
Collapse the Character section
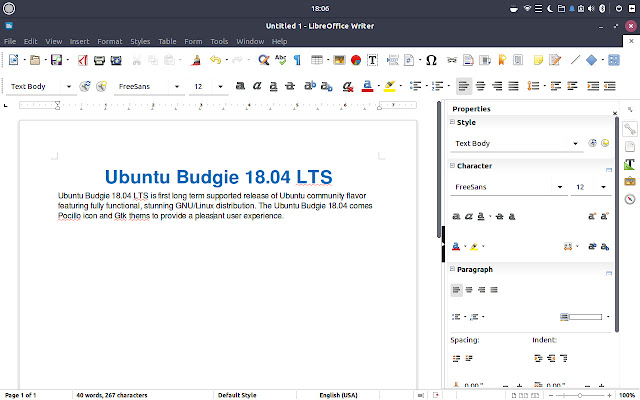pyautogui.click(x=452, y=165)
